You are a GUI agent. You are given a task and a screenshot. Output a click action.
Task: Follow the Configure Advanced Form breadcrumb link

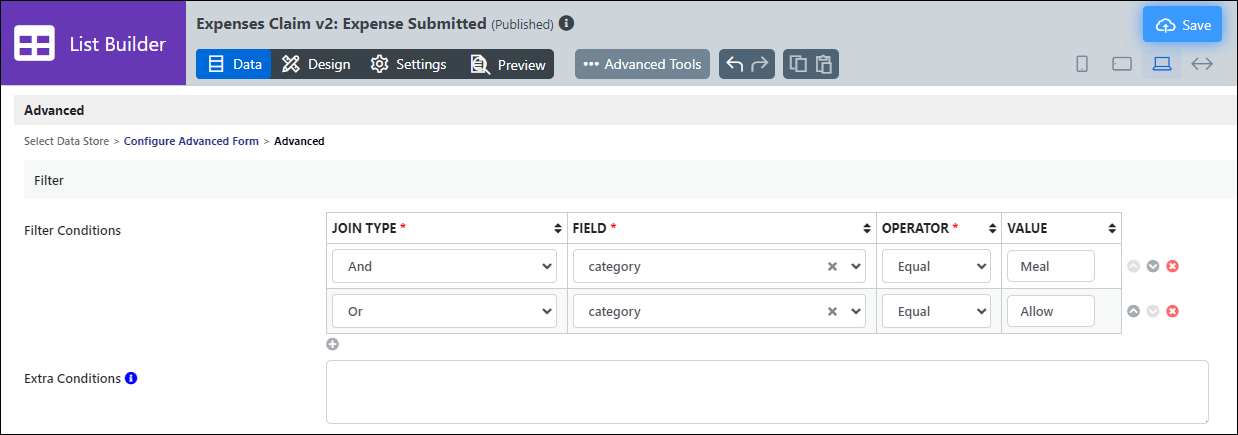click(191, 141)
